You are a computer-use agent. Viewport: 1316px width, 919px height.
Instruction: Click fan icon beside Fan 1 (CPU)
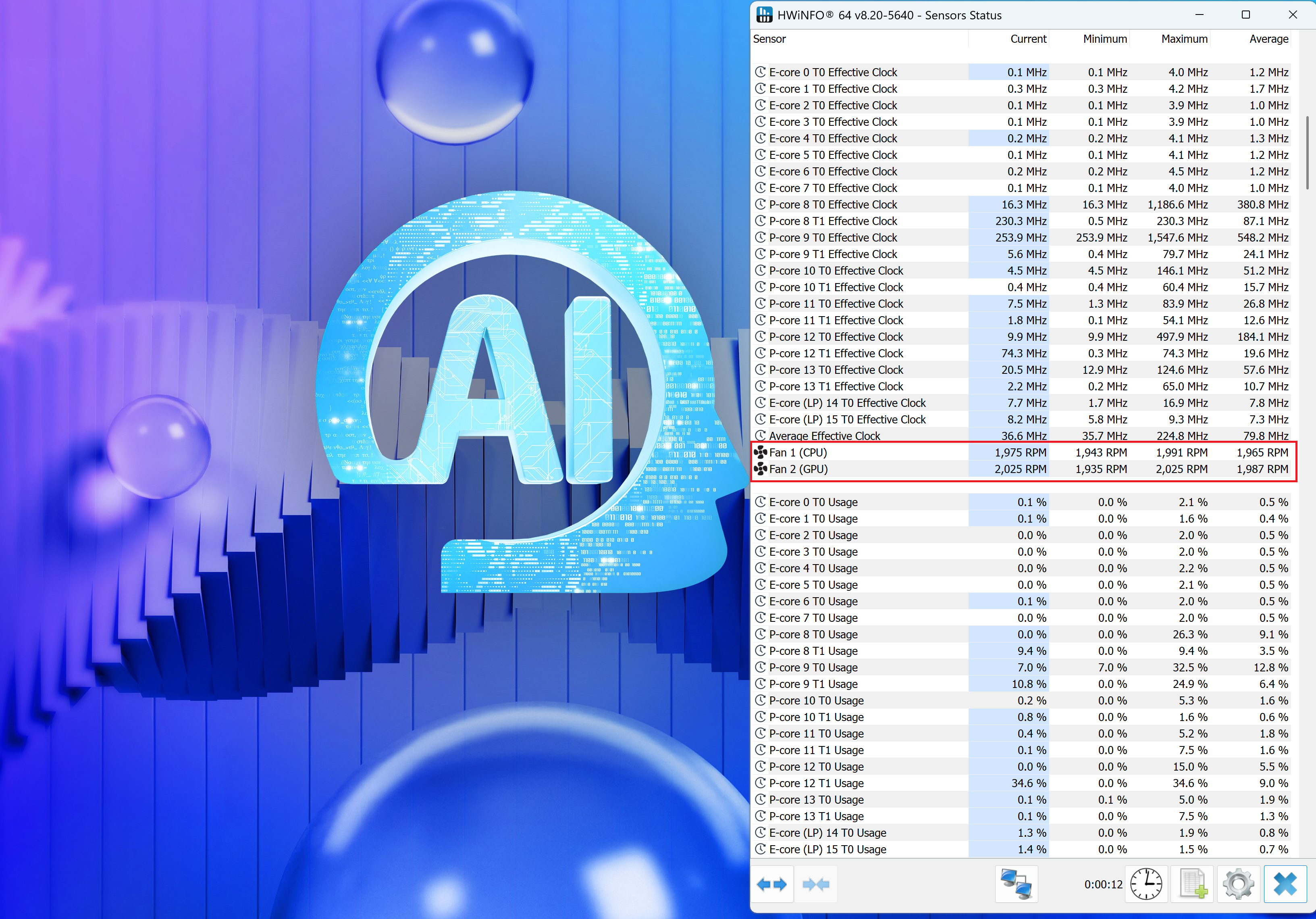point(761,452)
